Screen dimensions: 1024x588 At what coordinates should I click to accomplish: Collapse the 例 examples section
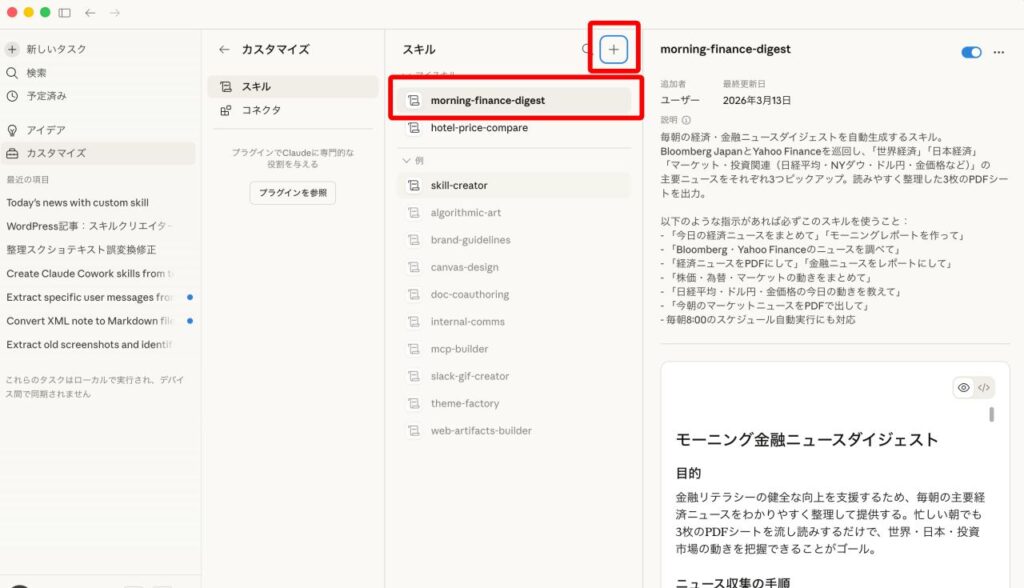point(406,160)
